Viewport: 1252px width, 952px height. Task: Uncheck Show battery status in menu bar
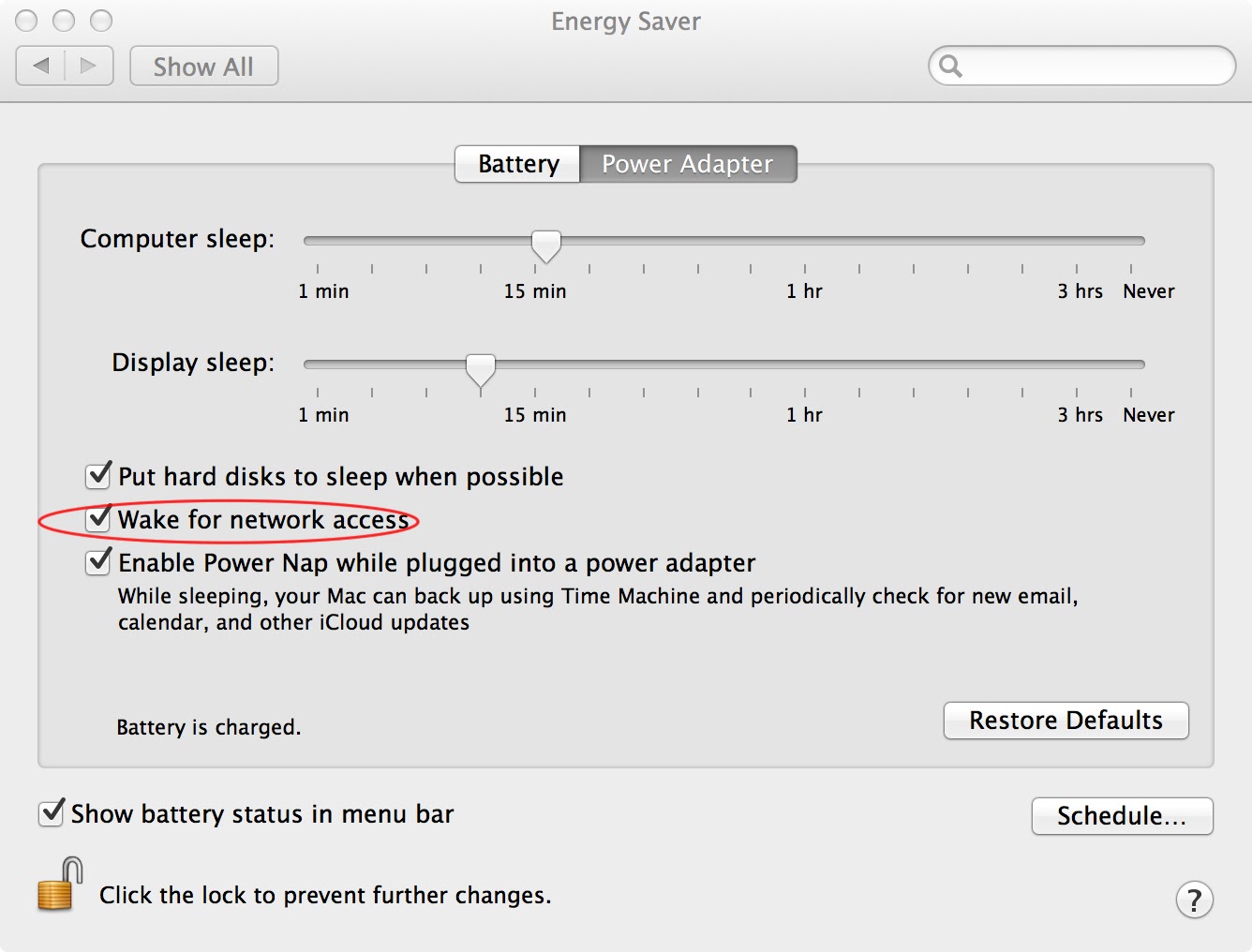coord(52,813)
